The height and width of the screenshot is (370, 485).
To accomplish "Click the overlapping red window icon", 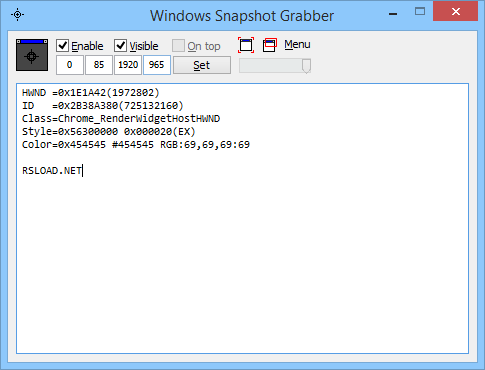I will 270,45.
